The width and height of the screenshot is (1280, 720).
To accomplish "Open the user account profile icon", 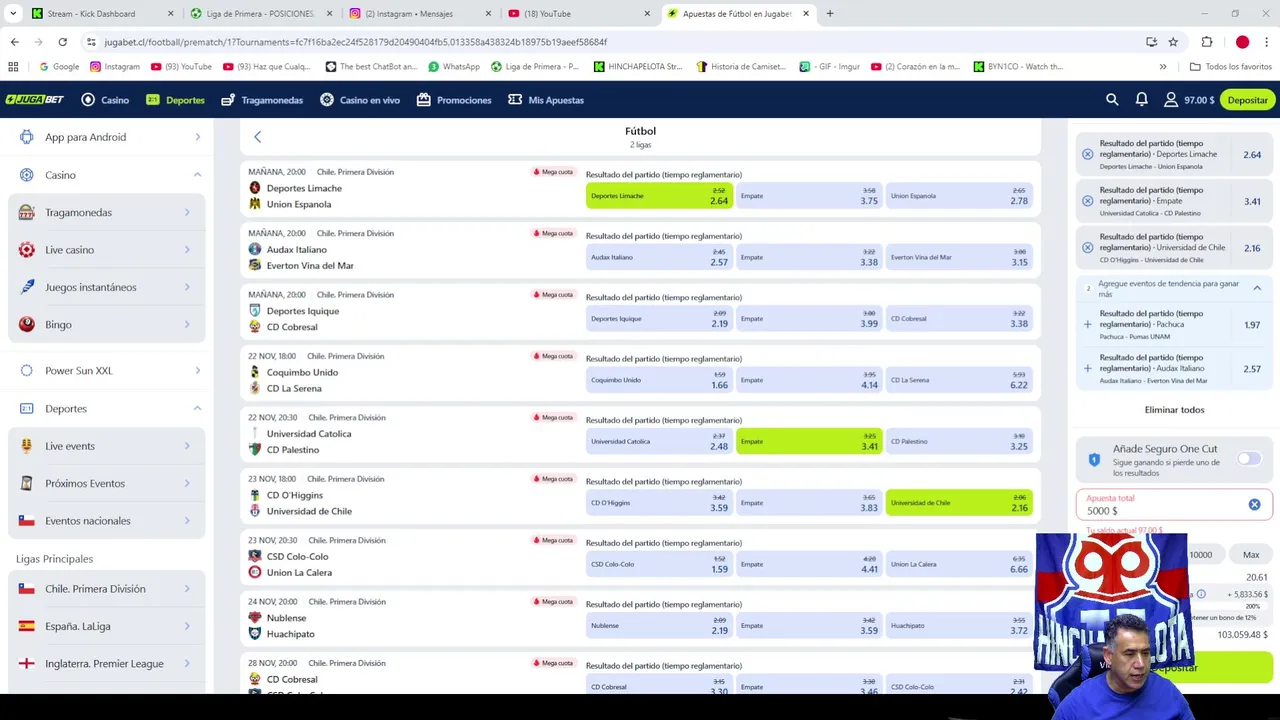I will 1170,100.
